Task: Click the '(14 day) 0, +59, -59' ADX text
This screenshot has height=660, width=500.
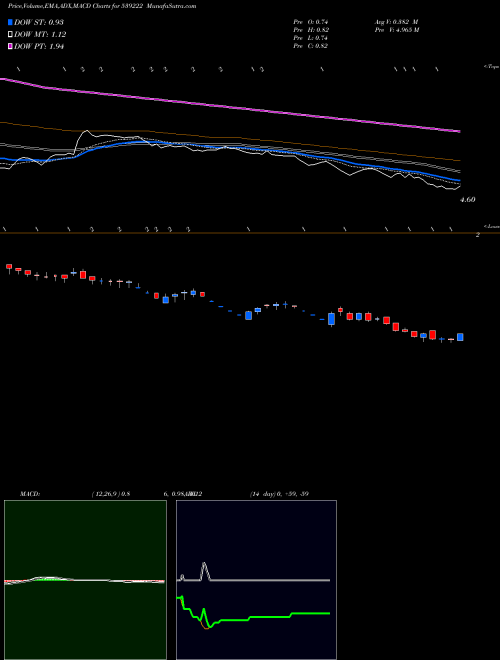Action: tap(279, 494)
